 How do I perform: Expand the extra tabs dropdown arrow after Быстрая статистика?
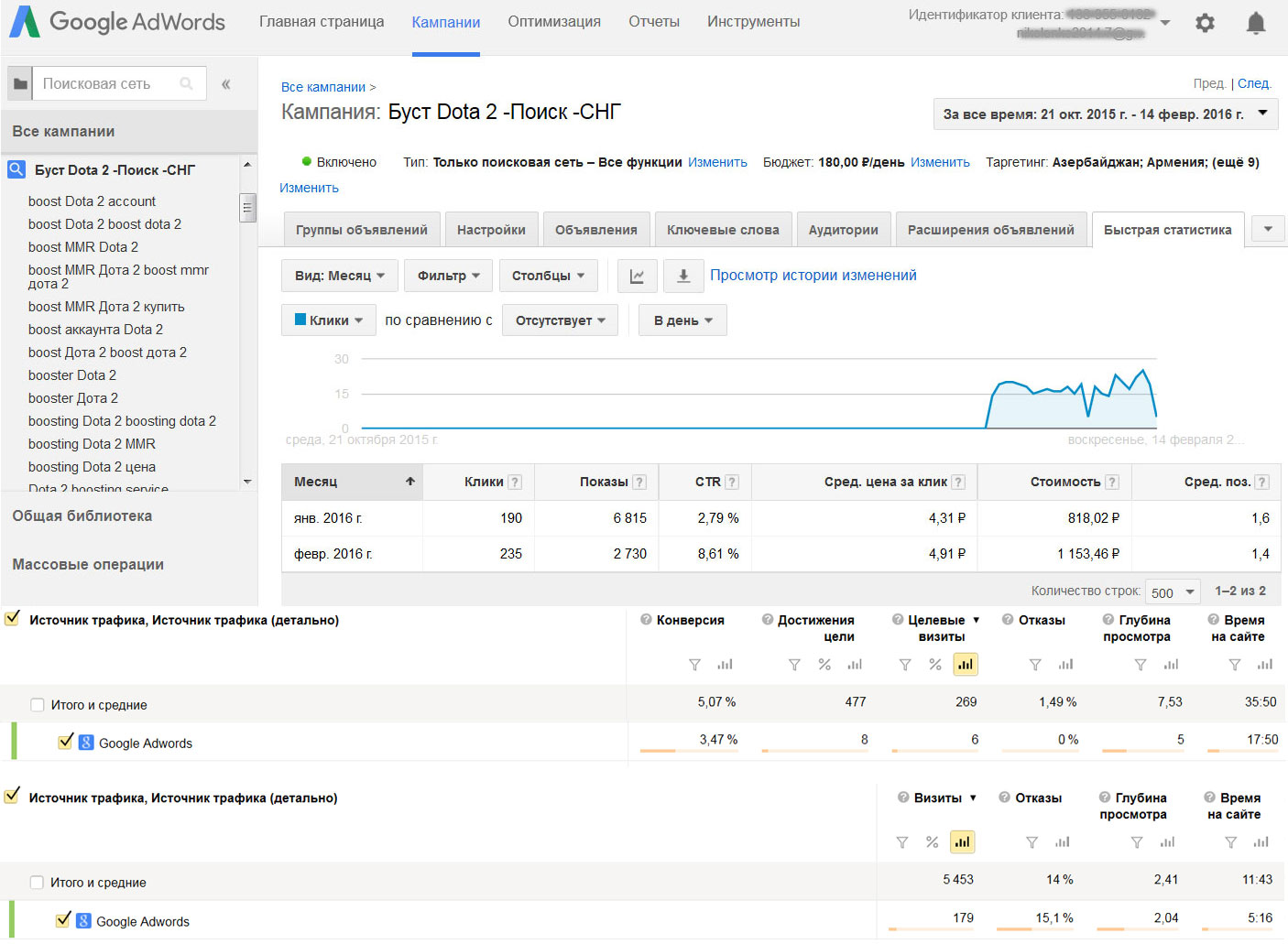(1268, 230)
